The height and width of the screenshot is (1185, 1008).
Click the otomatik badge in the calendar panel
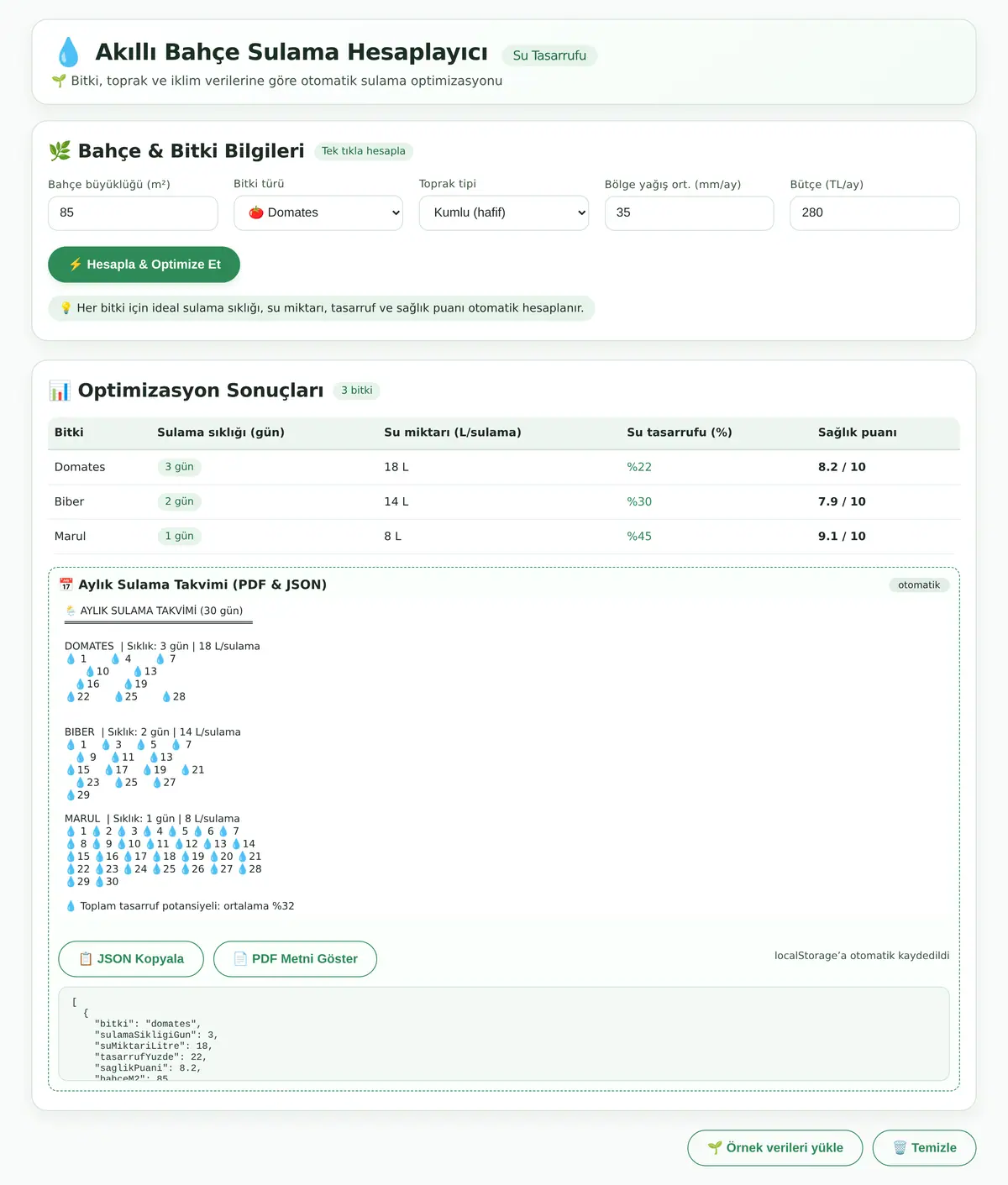pyautogui.click(x=919, y=585)
